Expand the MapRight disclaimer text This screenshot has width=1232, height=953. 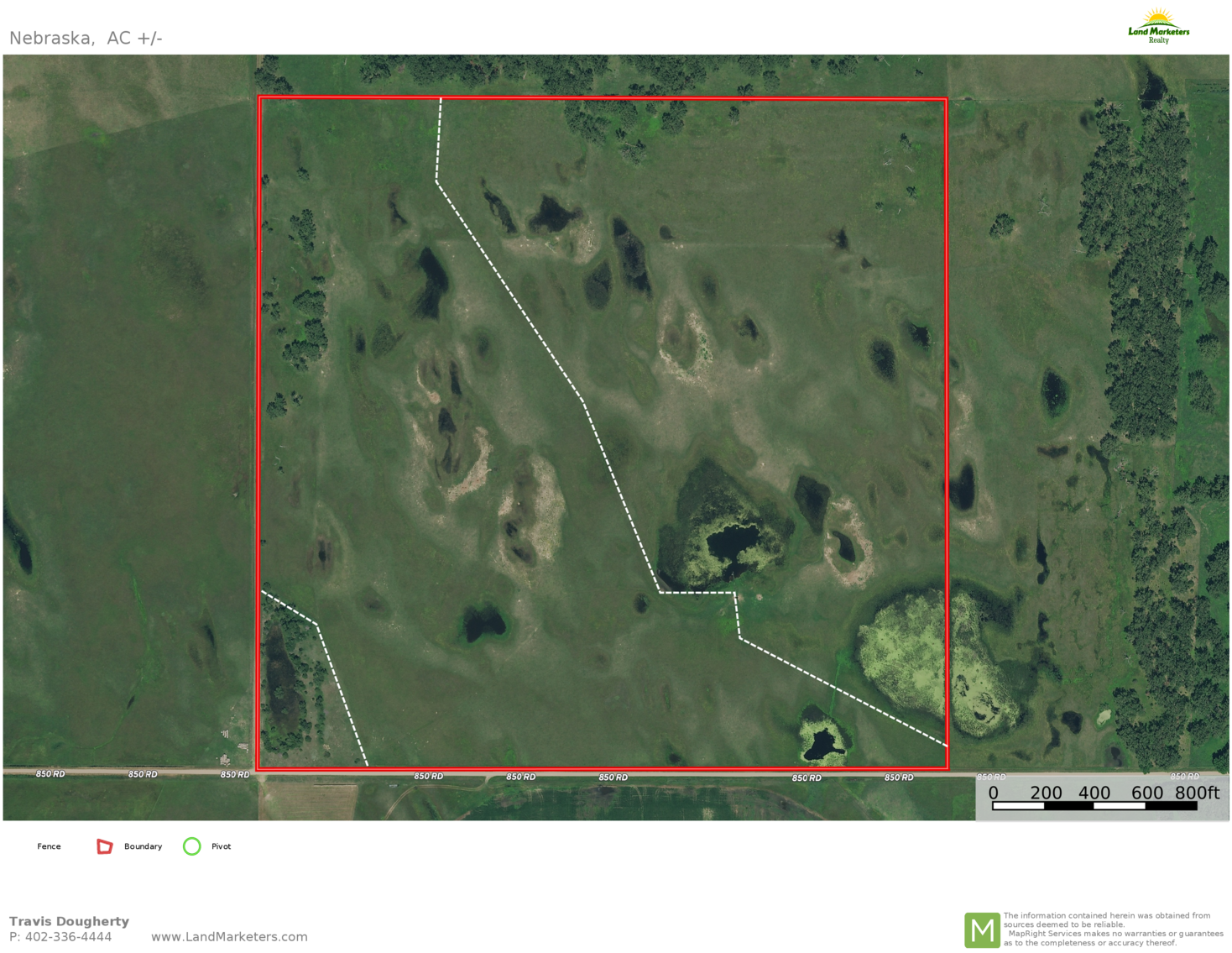click(1108, 928)
